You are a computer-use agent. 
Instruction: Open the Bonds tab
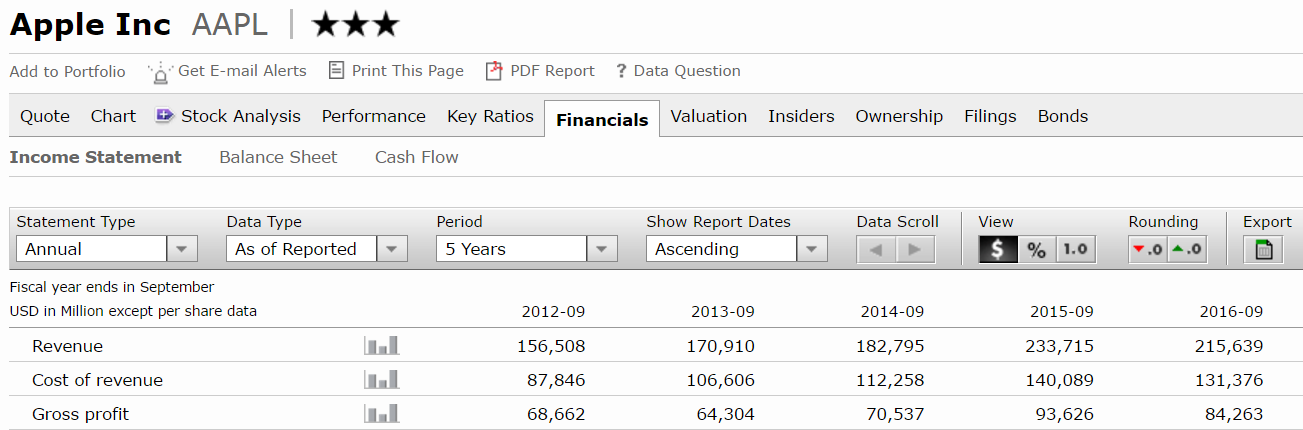tap(1062, 116)
